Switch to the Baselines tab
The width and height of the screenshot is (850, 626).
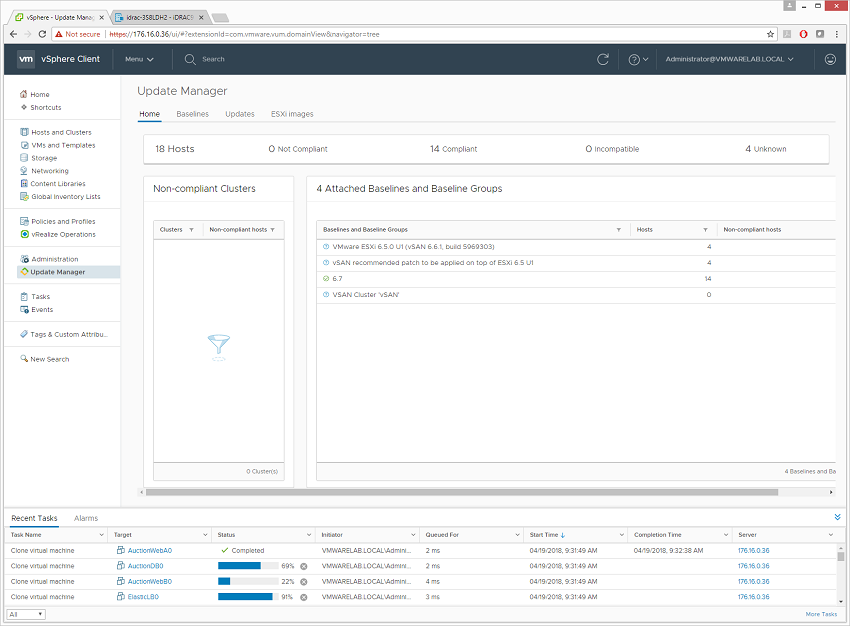[192, 114]
